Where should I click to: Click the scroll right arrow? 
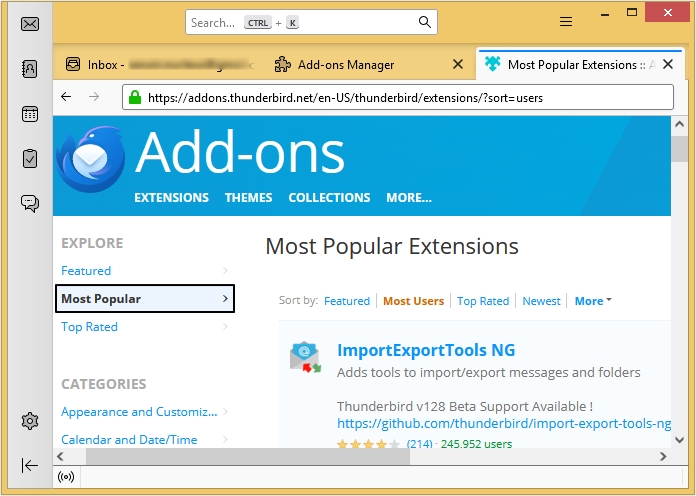tap(663, 456)
